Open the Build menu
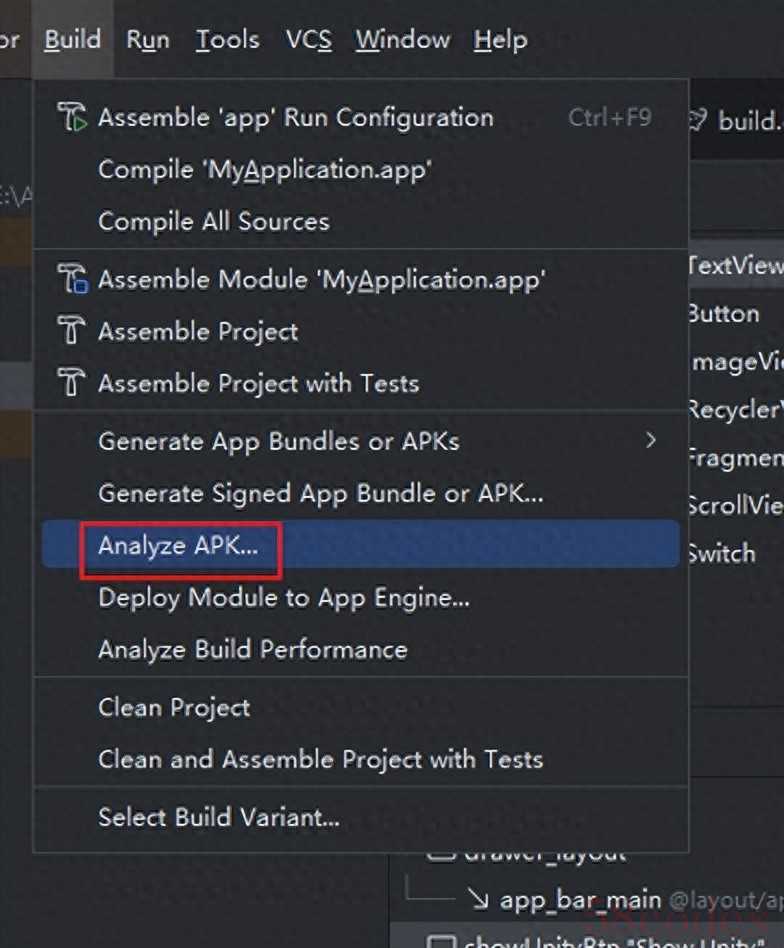Screen dimensions: 784x948 click(x=73, y=40)
